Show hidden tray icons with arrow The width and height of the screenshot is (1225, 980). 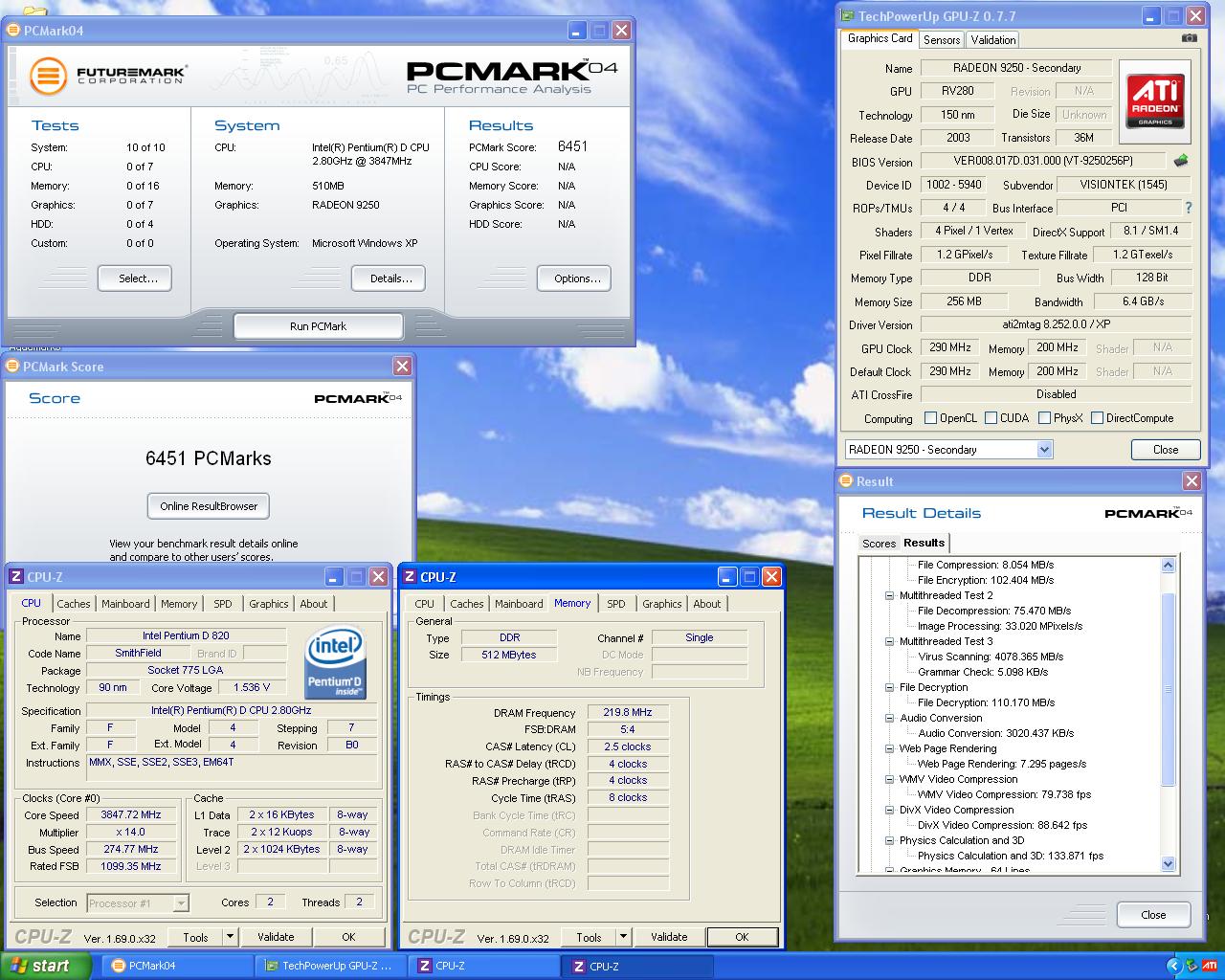click(x=1174, y=966)
